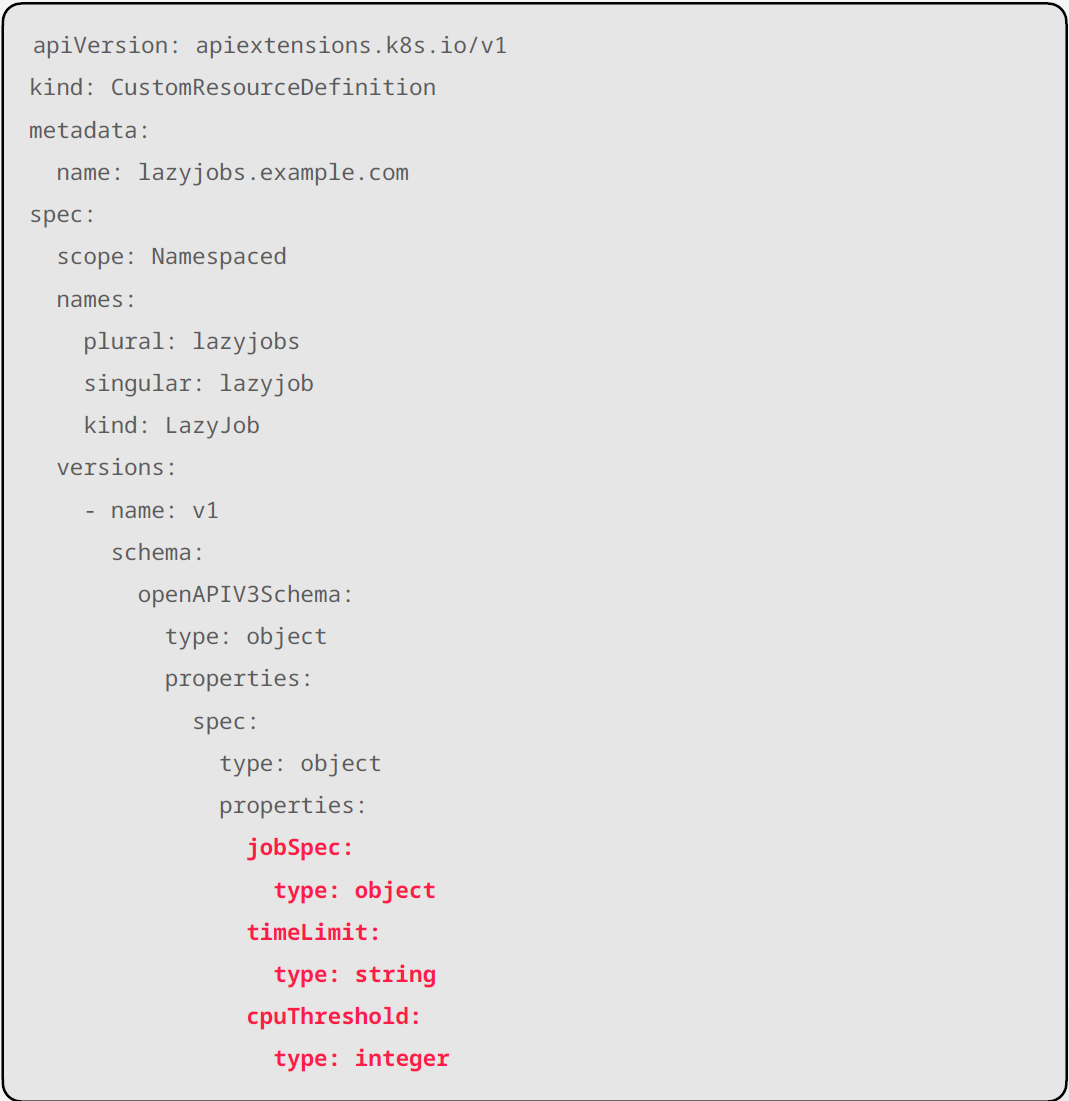Select the '- name: v1' list entry
The image size is (1069, 1101).
(151, 510)
